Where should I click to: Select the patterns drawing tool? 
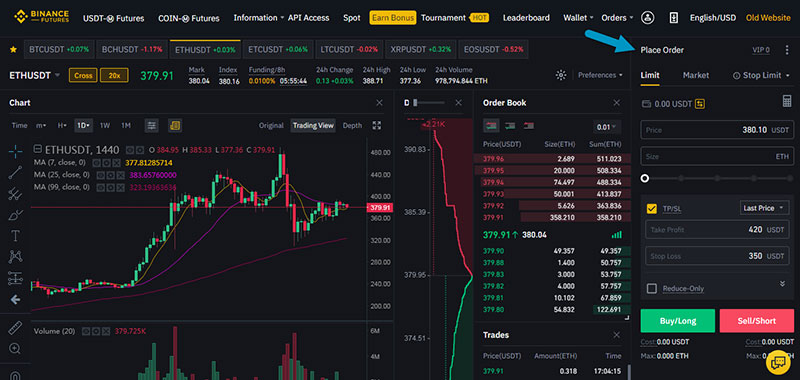pyautogui.click(x=15, y=257)
